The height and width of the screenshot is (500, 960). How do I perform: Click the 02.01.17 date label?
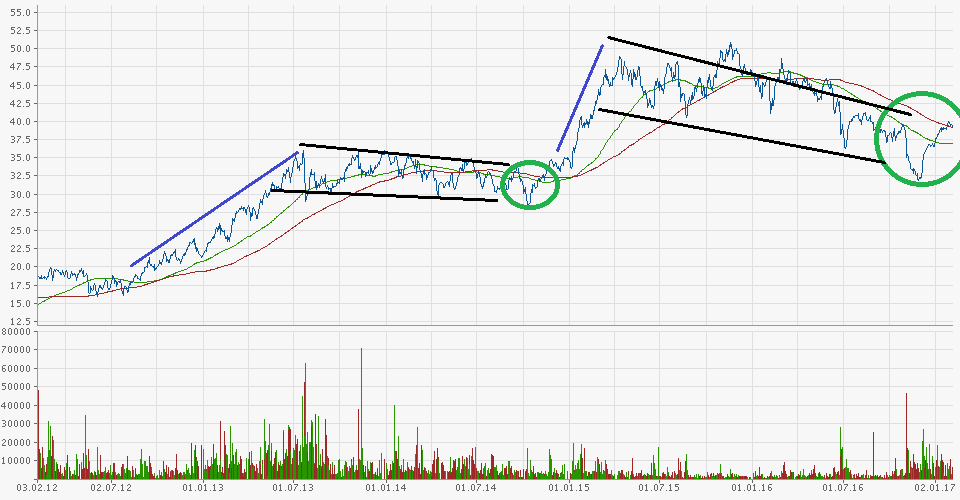point(934,488)
